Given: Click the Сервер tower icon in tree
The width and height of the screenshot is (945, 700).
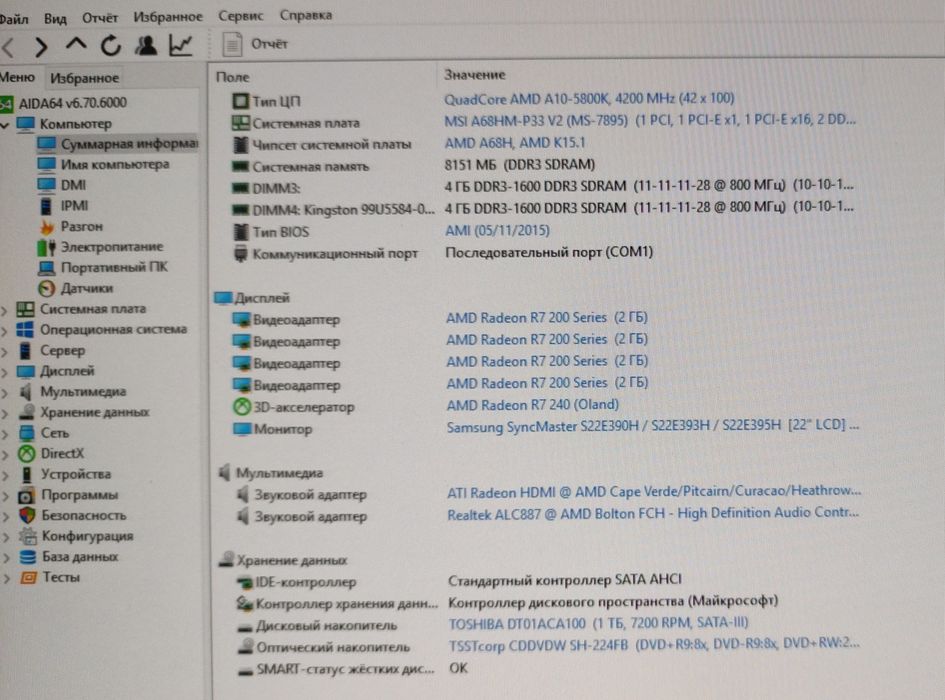Looking at the screenshot, I should point(25,350).
